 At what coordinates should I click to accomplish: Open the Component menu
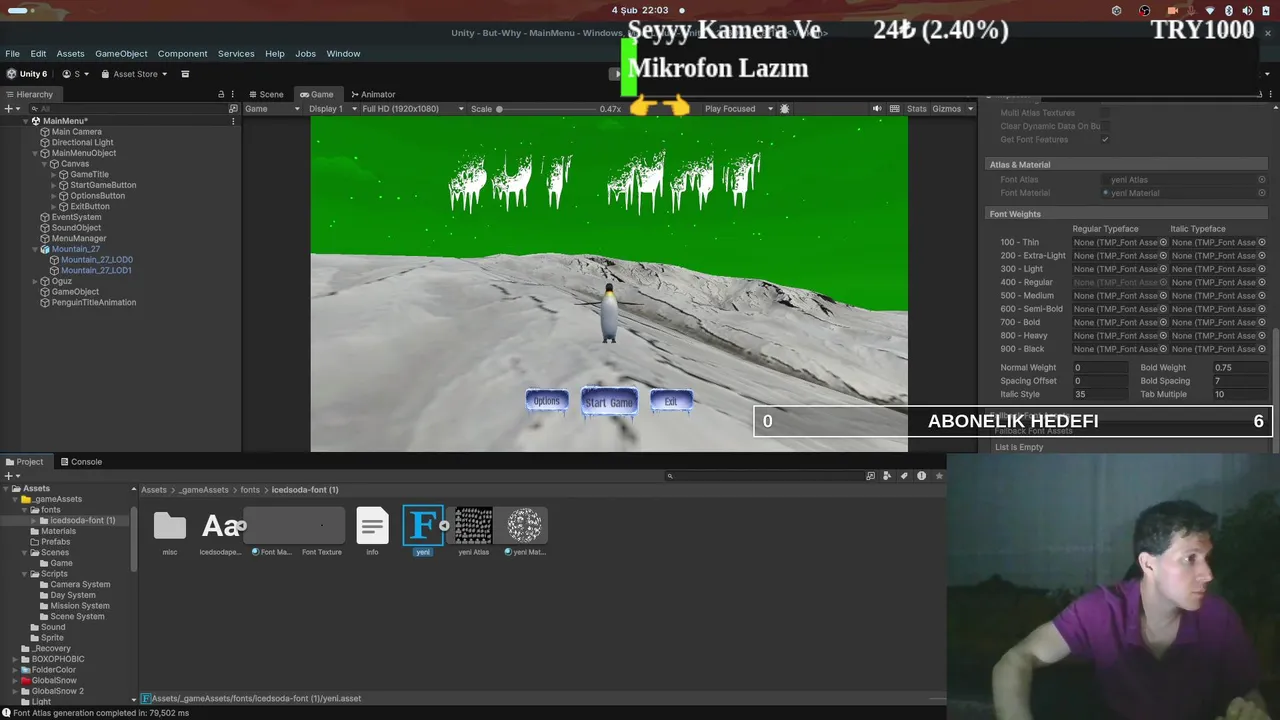(x=182, y=54)
